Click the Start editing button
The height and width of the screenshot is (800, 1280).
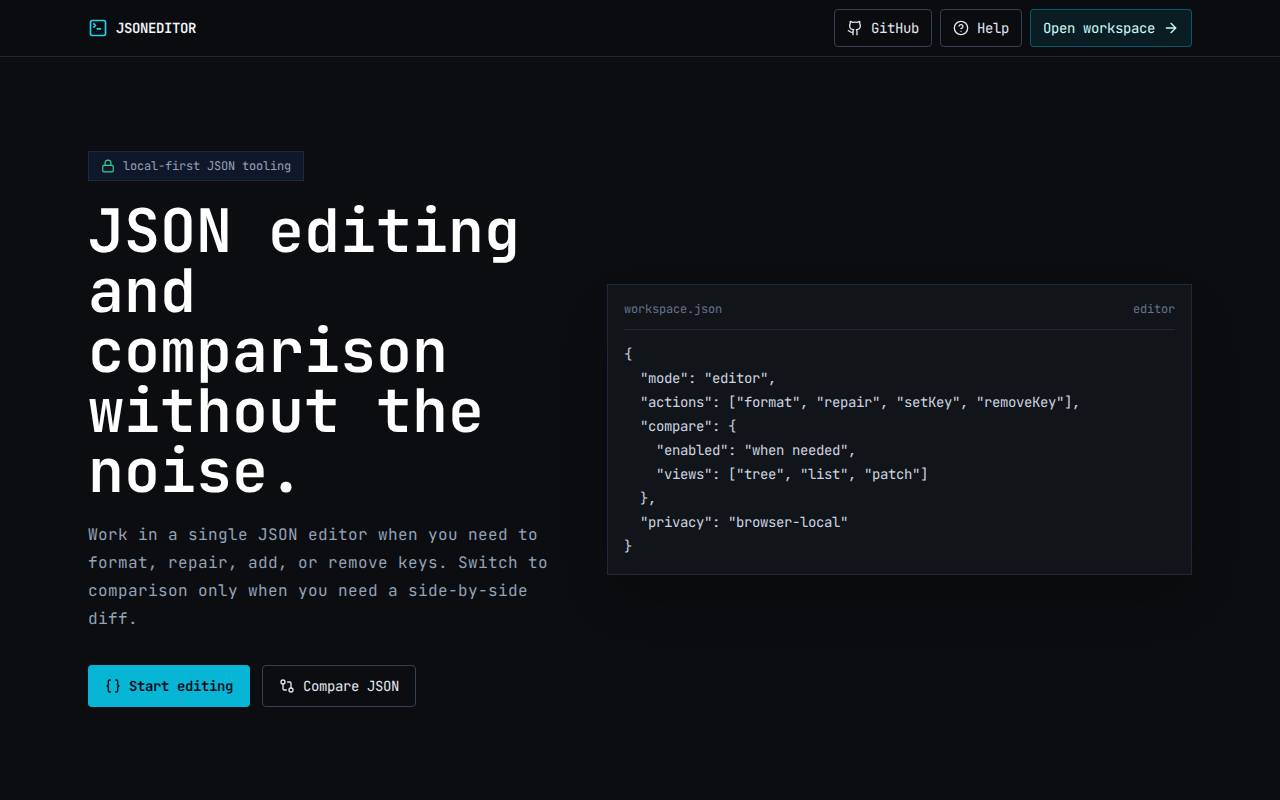(169, 686)
